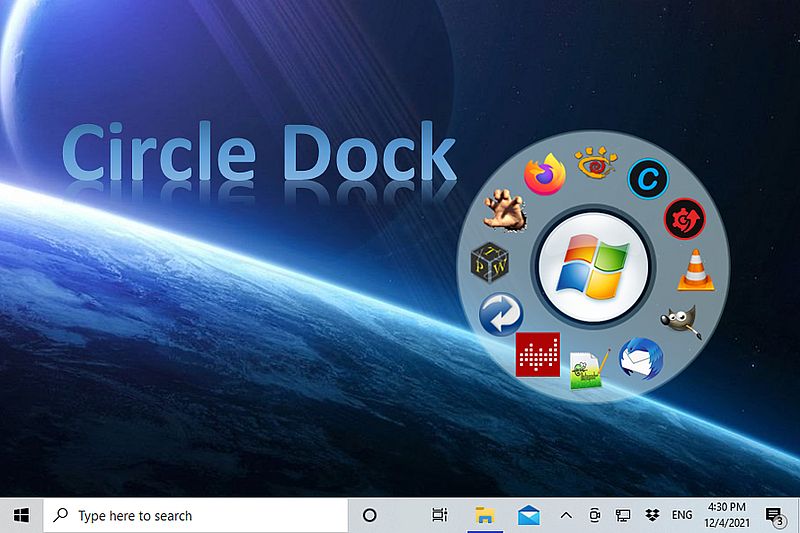
Task: Open Advanced SystemCare blue C icon
Action: tap(647, 179)
